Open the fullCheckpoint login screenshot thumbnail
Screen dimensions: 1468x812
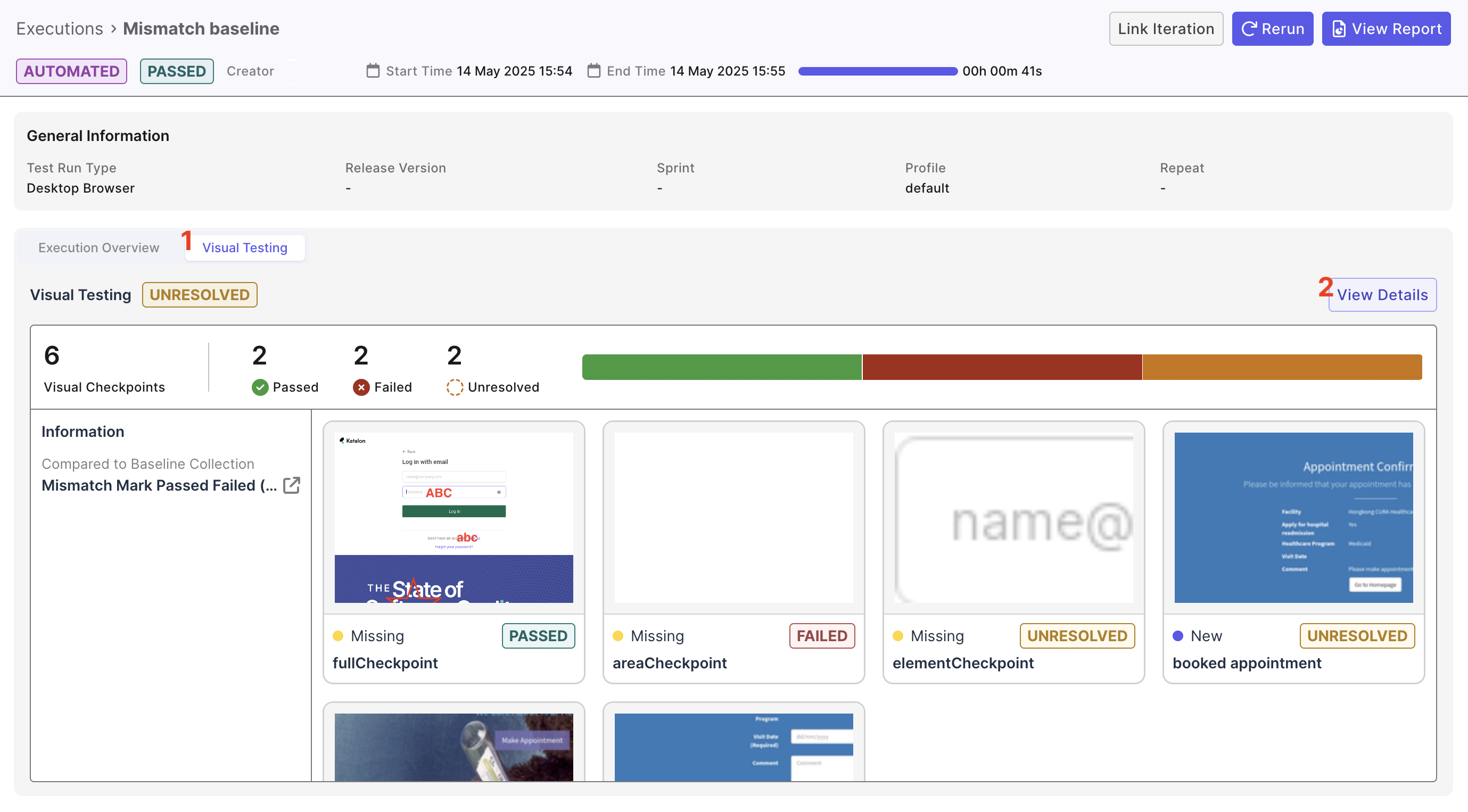[453, 517]
